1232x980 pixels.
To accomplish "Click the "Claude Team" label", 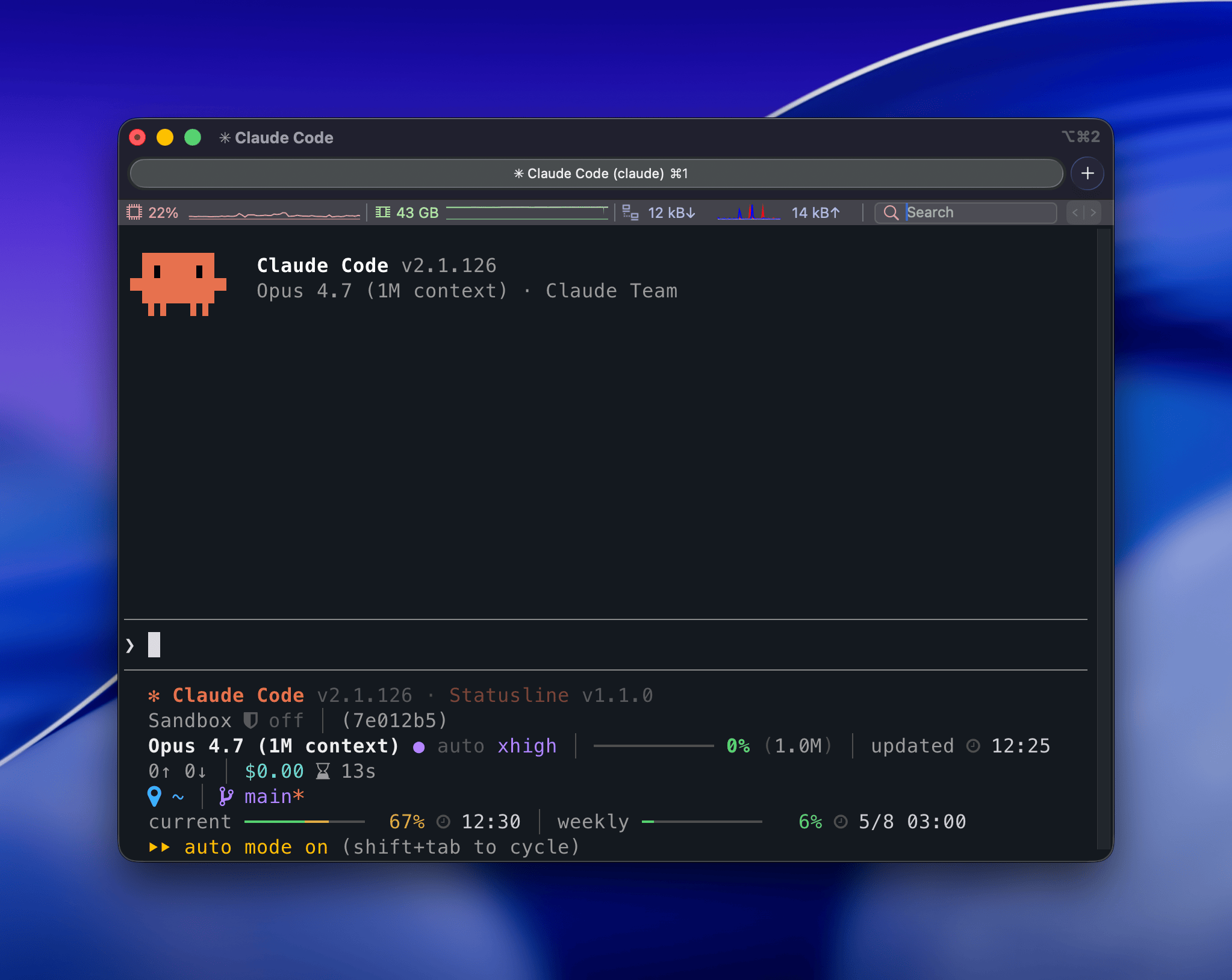I will click(612, 291).
